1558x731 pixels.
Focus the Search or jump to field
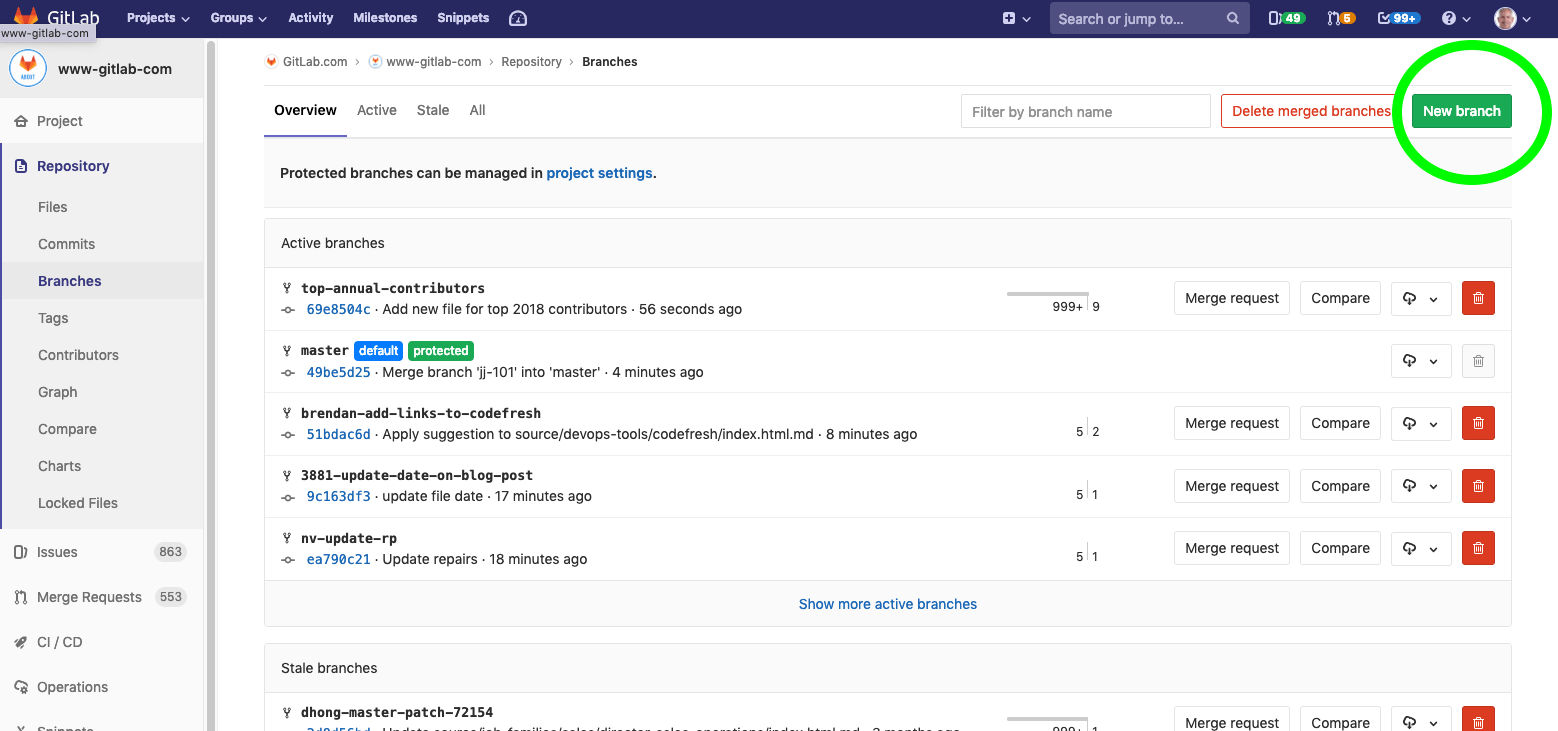coord(1149,18)
